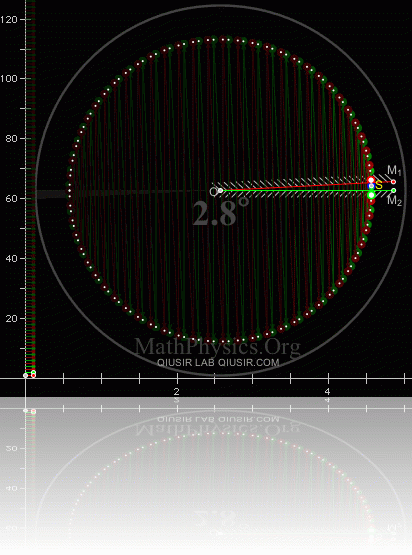Viewport: 412px width, 555px height.
Task: Select the small green endpoint M2
Action: (x=394, y=190)
